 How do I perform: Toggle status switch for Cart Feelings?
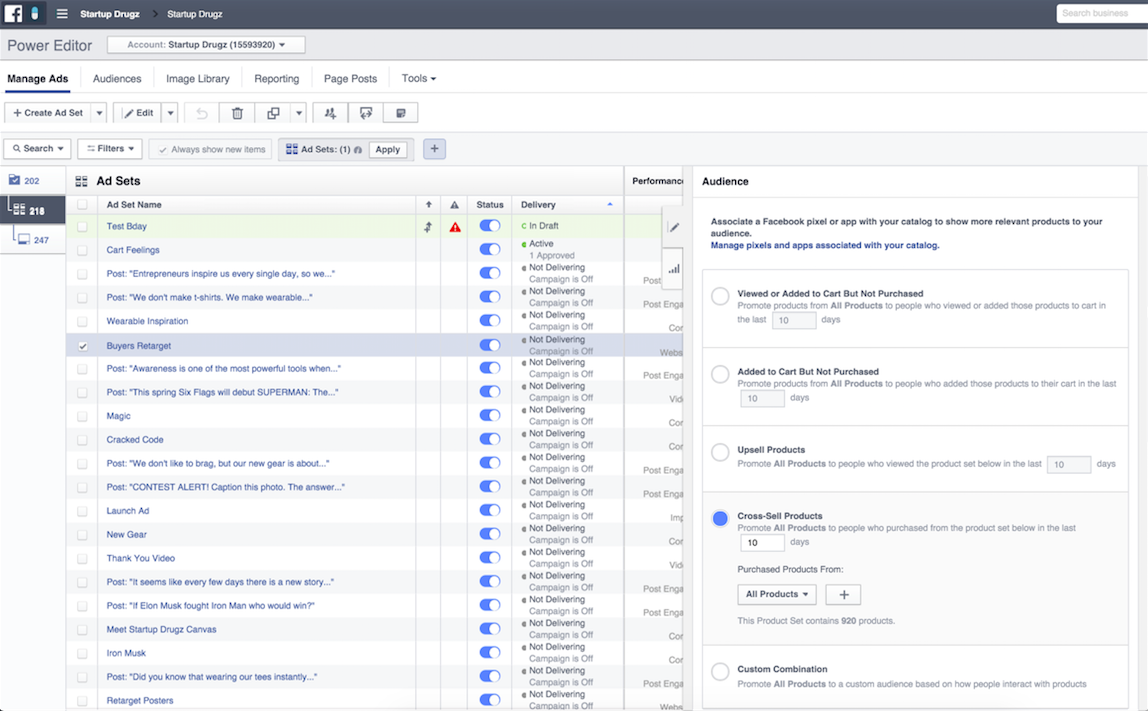point(490,250)
